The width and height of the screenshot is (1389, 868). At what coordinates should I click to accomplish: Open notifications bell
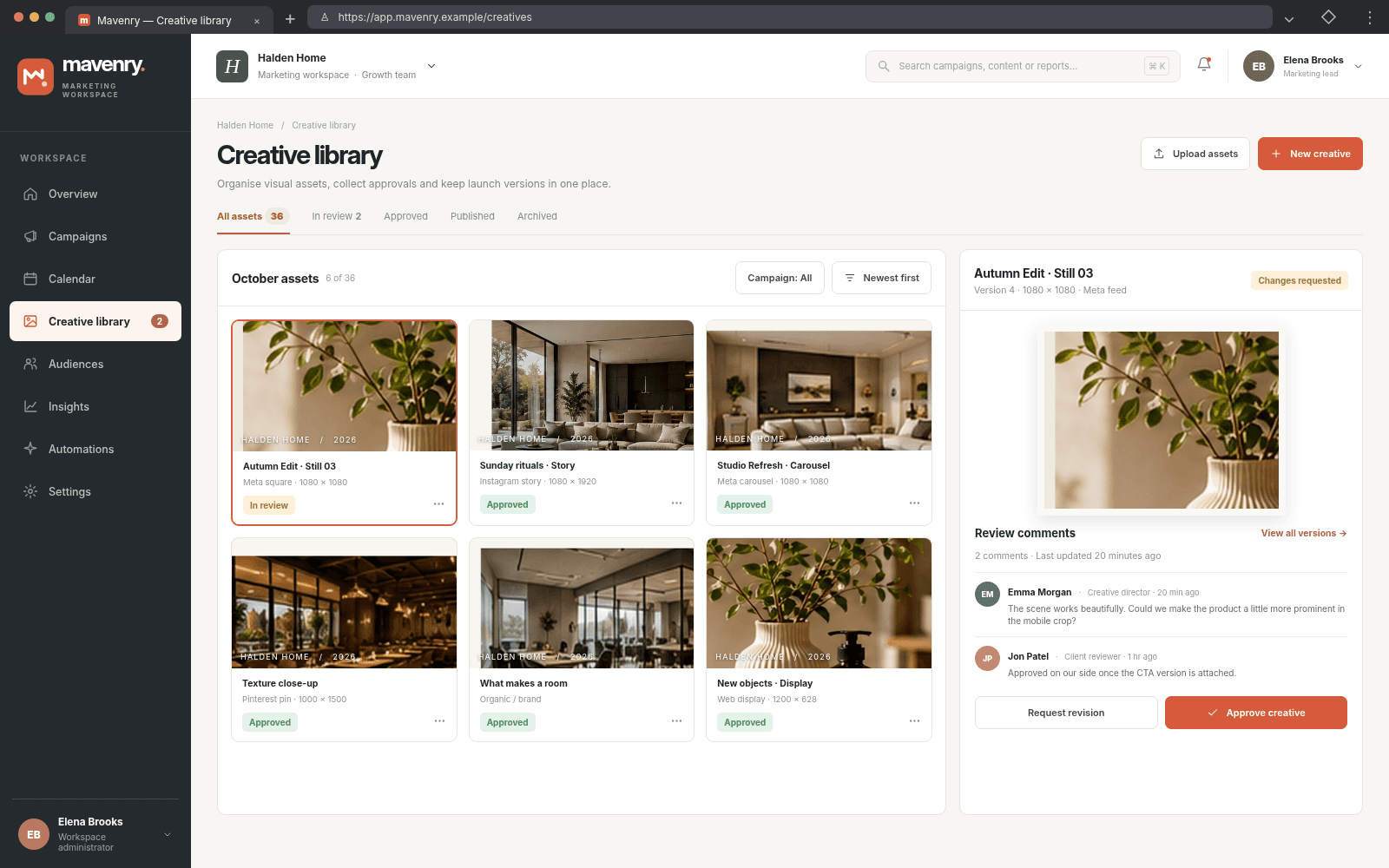(1204, 65)
